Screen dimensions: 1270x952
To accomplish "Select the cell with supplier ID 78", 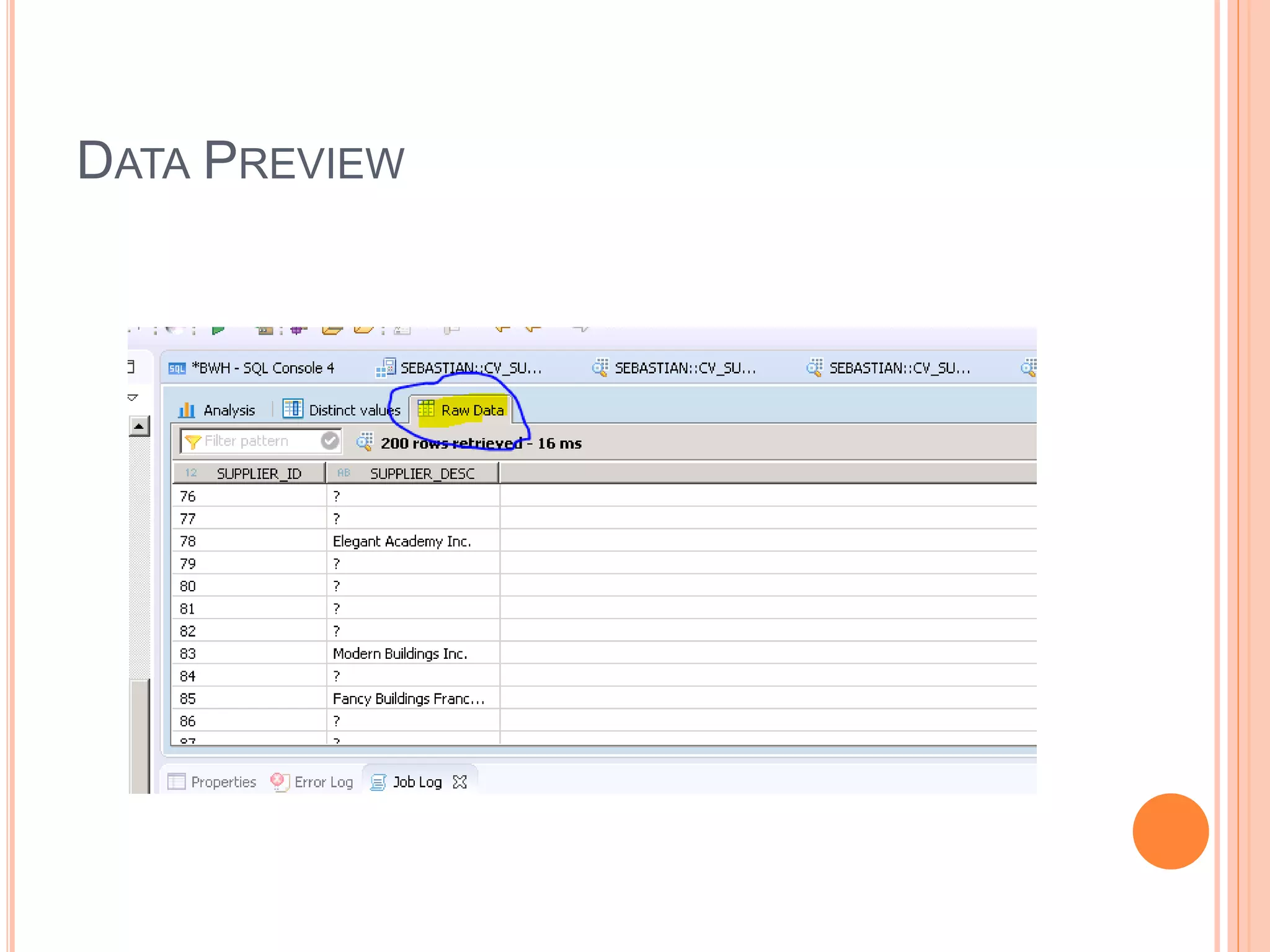I will [249, 541].
